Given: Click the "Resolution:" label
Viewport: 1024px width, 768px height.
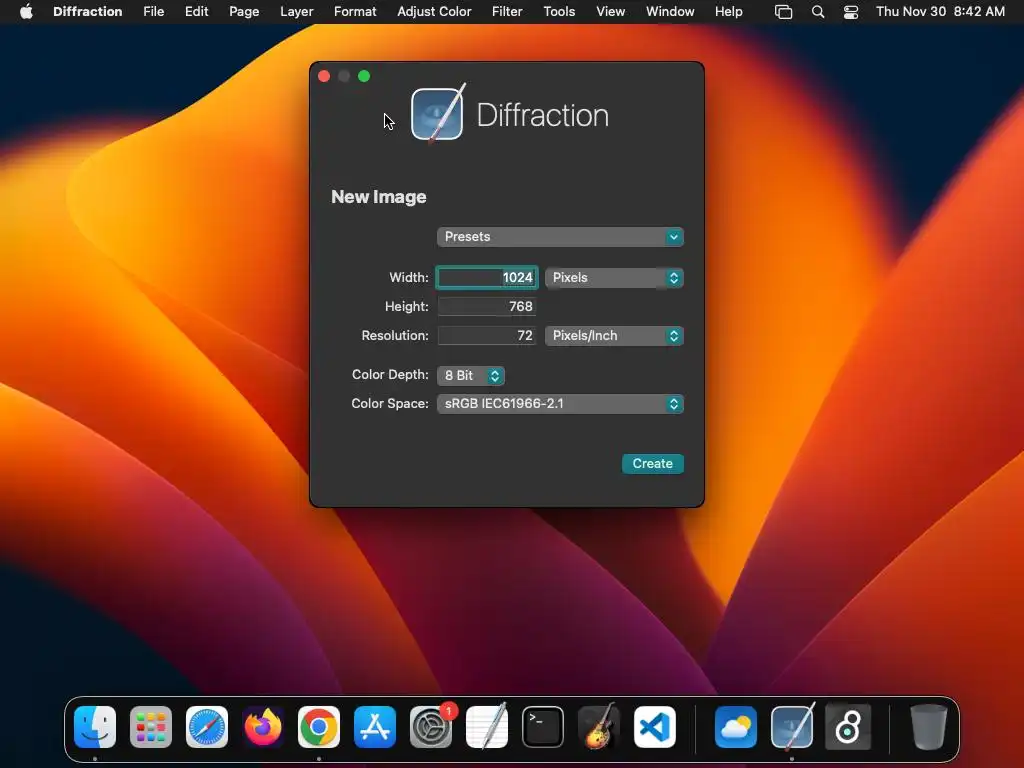Looking at the screenshot, I should pyautogui.click(x=395, y=336).
